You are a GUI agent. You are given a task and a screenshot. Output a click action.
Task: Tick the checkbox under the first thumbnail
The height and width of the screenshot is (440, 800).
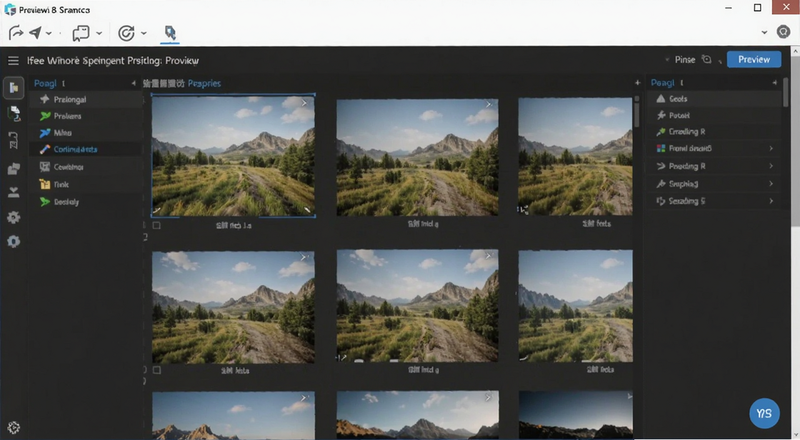pyautogui.click(x=157, y=225)
